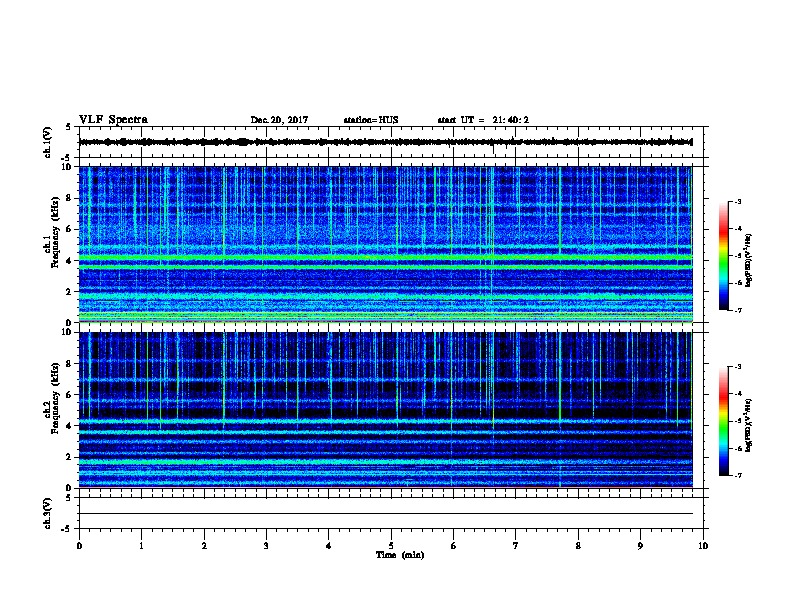This screenshot has width=792, height=612.
Task: Click the ch.2 color scale bar
Action: pyautogui.click(x=724, y=421)
